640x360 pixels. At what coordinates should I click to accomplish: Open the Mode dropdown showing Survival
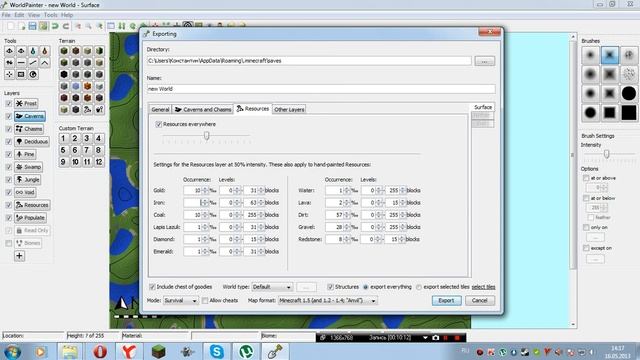click(x=180, y=300)
